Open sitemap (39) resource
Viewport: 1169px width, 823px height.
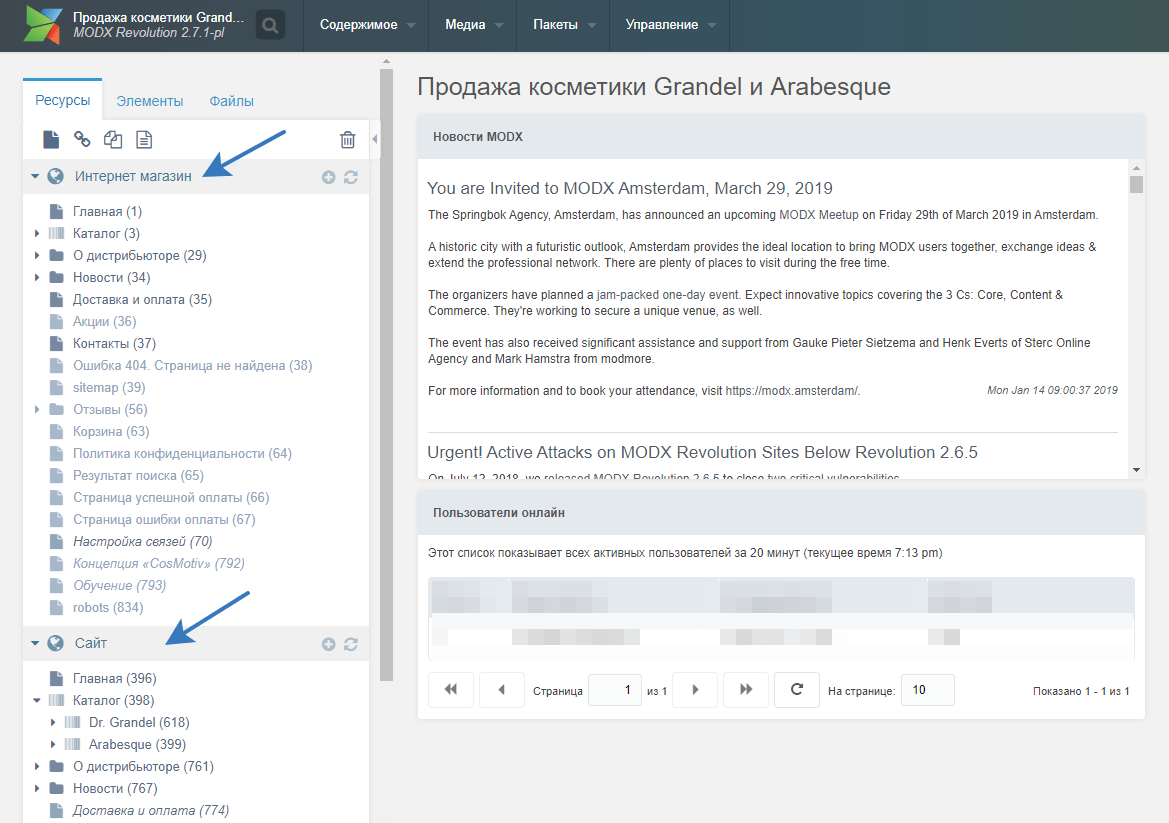coord(109,387)
